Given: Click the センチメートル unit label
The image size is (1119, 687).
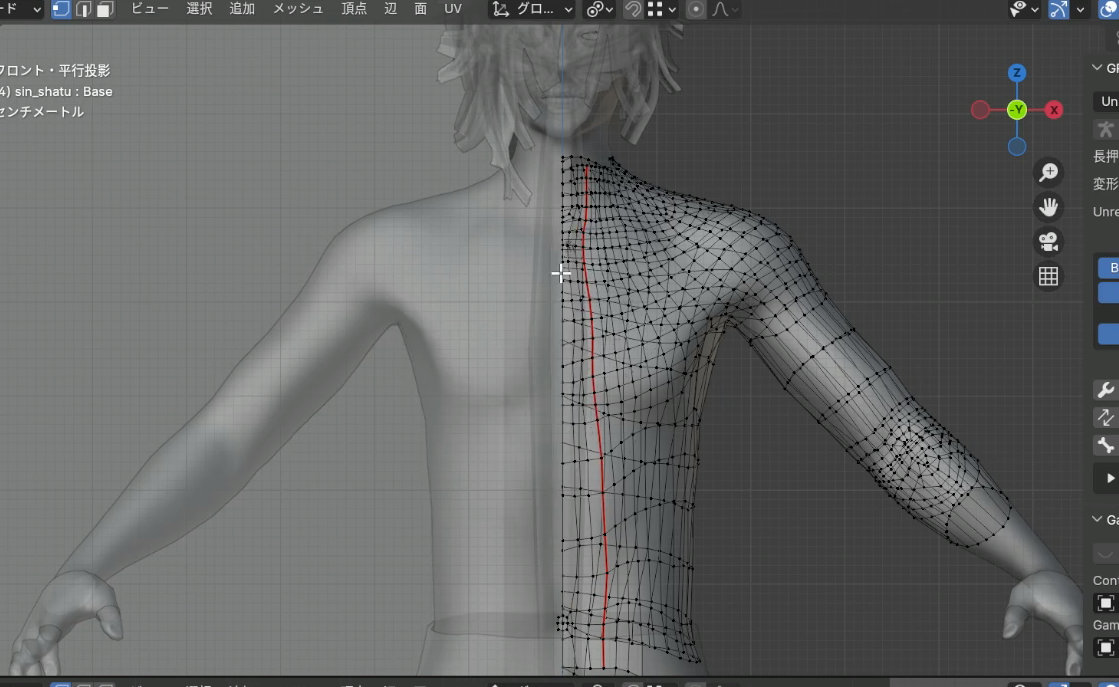Looking at the screenshot, I should pyautogui.click(x=42, y=112).
